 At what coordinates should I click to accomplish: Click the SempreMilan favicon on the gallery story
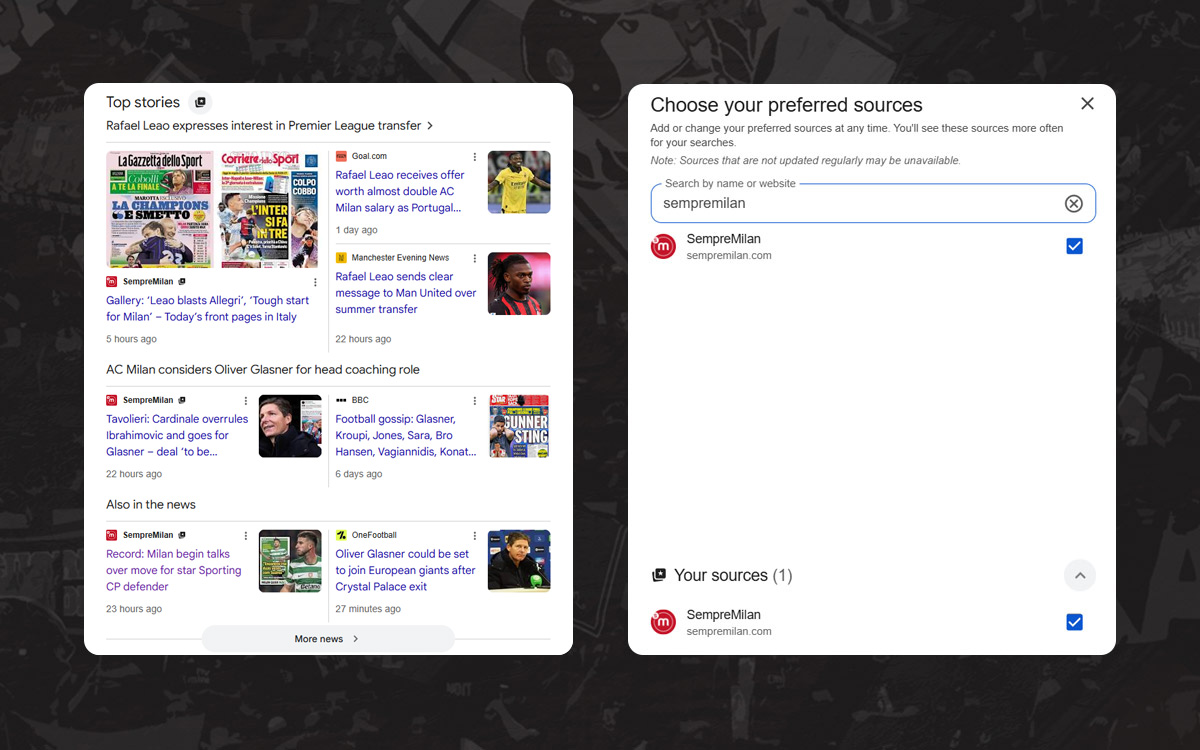click(112, 282)
